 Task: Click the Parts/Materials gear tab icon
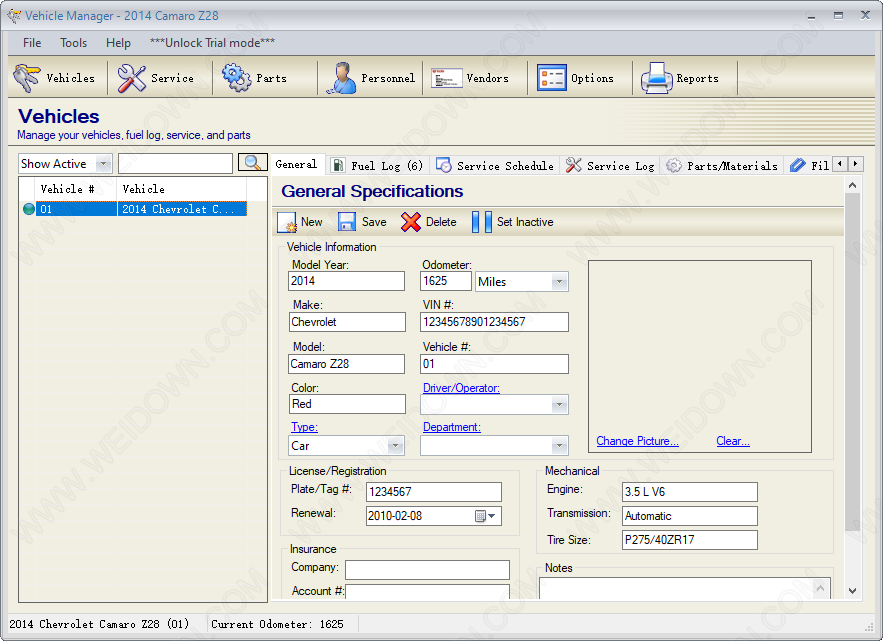click(x=674, y=165)
